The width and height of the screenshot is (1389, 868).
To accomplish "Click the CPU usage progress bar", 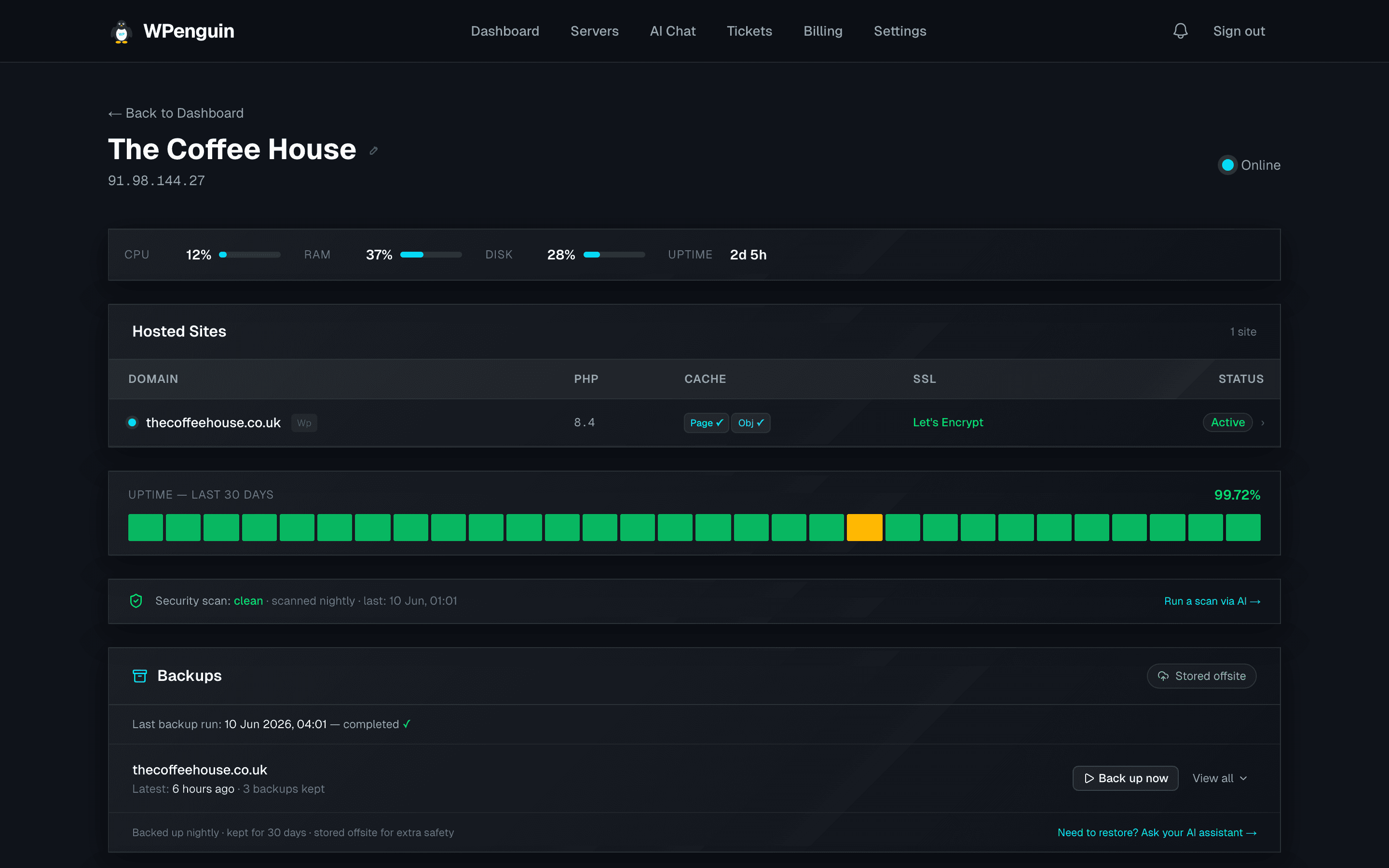I will click(x=250, y=255).
